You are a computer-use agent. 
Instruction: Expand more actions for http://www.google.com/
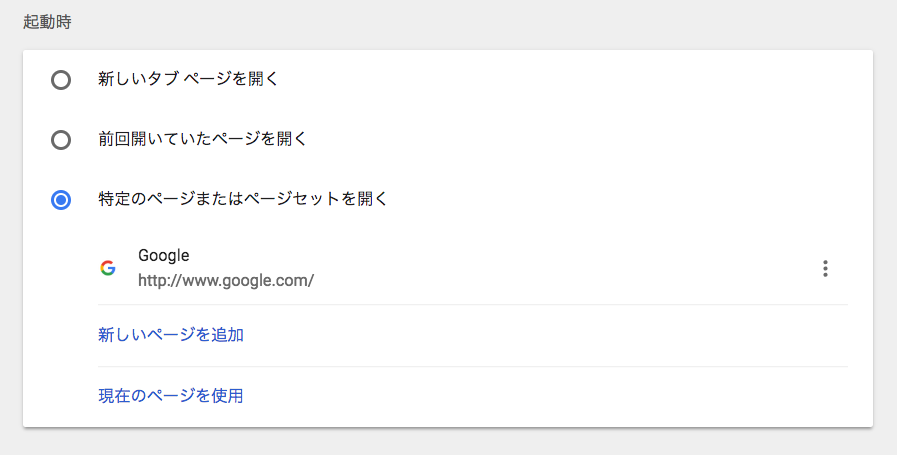coord(825,268)
